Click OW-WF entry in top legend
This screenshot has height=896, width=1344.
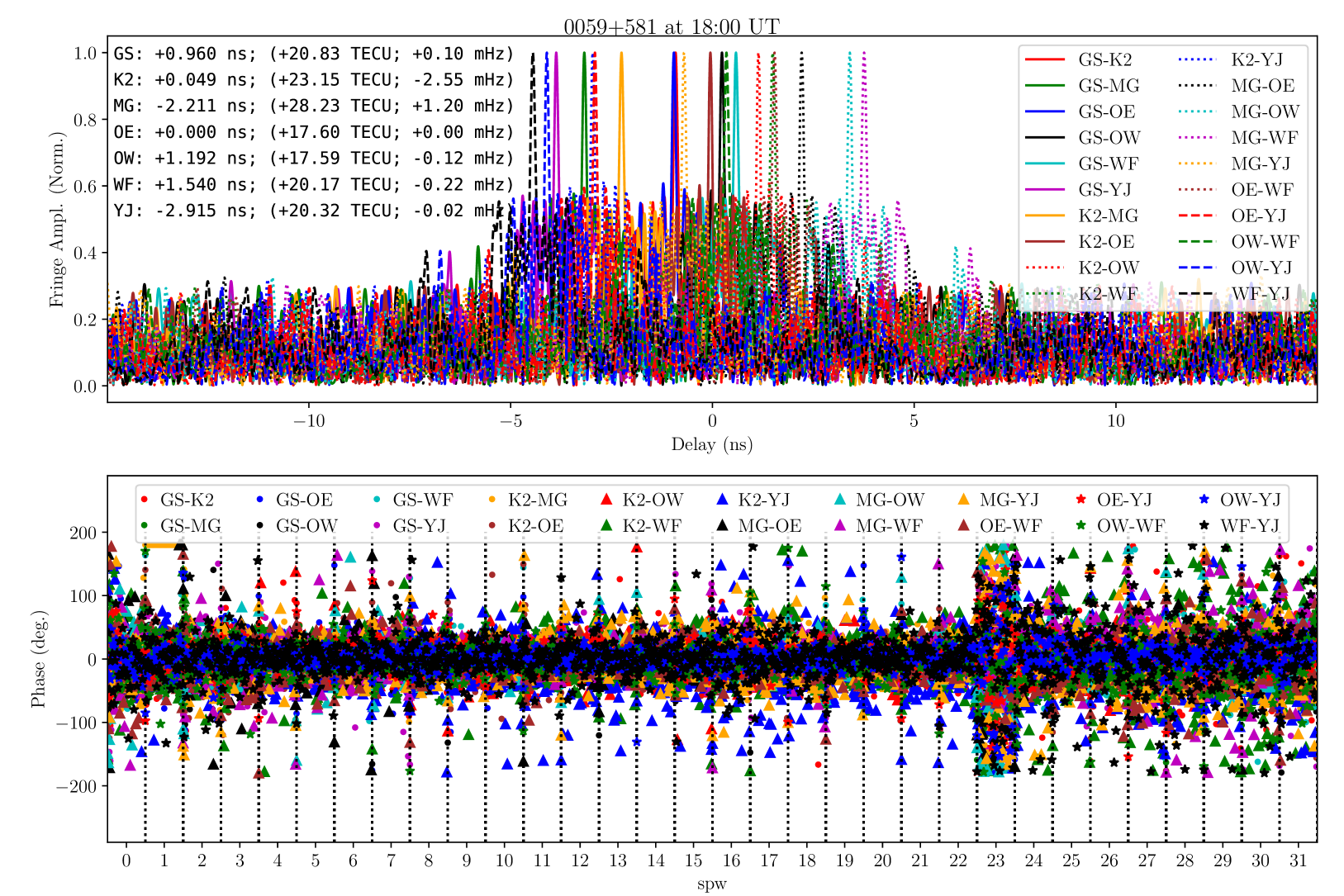(1239, 242)
